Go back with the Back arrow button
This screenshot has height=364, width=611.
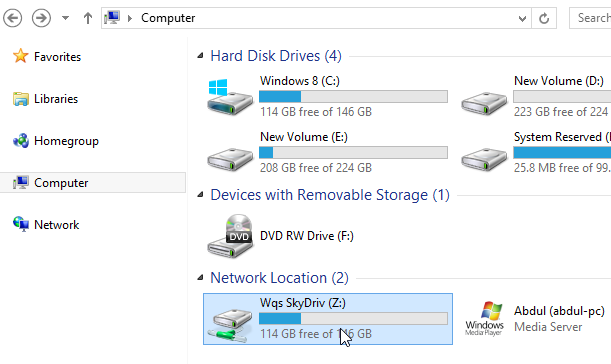[x=12, y=18]
